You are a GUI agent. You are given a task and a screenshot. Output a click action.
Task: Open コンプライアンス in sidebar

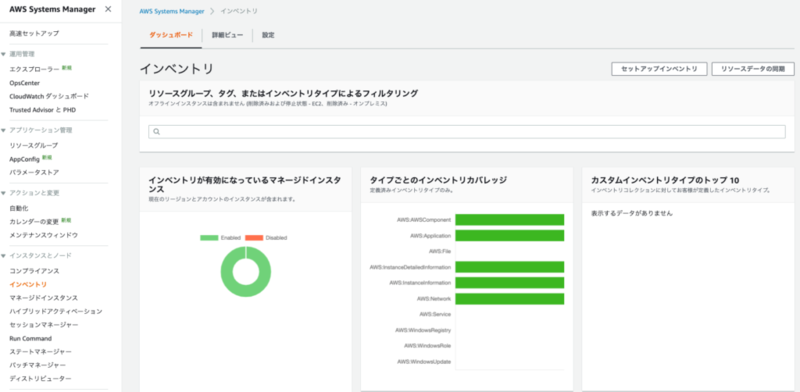[x=34, y=271]
